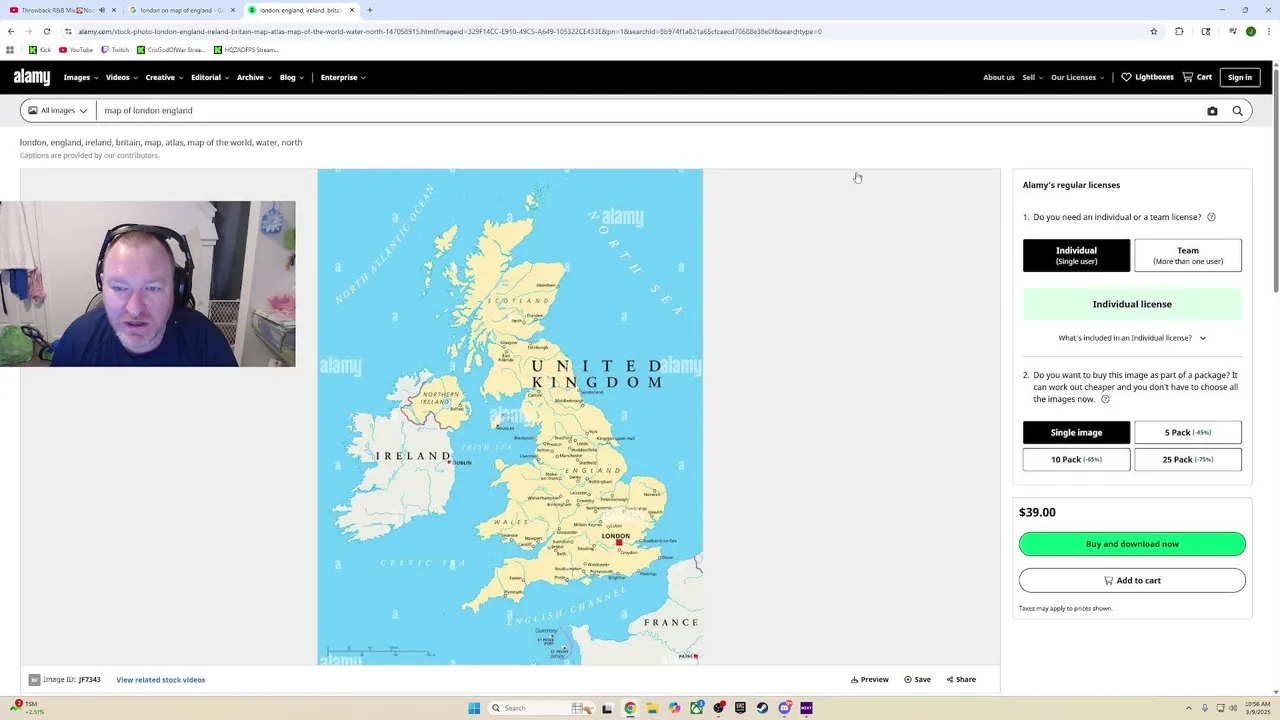Open a new browser tab
1280x720 pixels.
(x=369, y=10)
